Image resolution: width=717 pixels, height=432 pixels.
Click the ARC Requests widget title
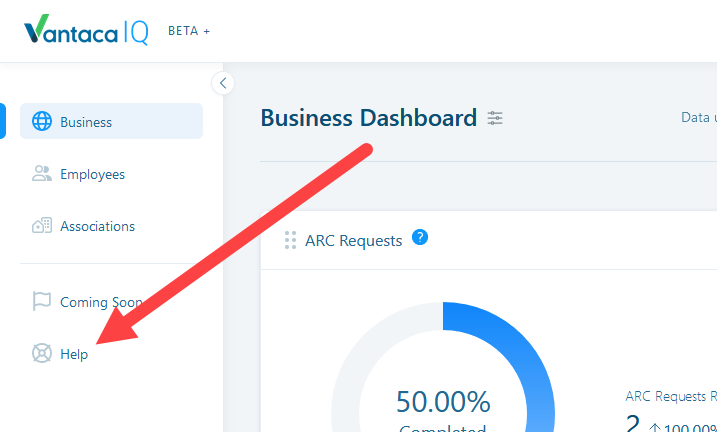click(353, 240)
